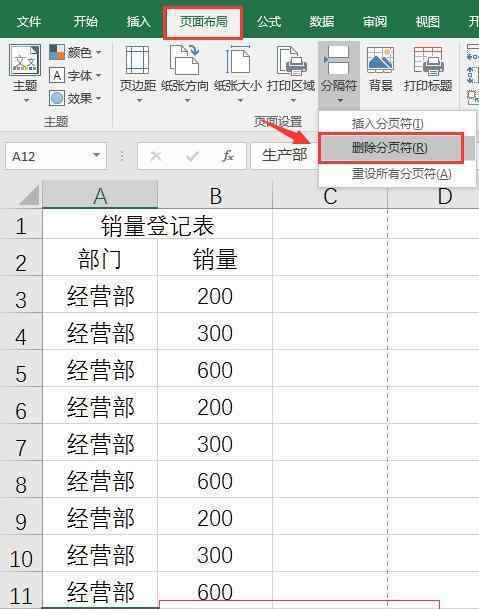Click the select-all corner triangle
This screenshot has width=479, height=609.
click(x=30, y=195)
